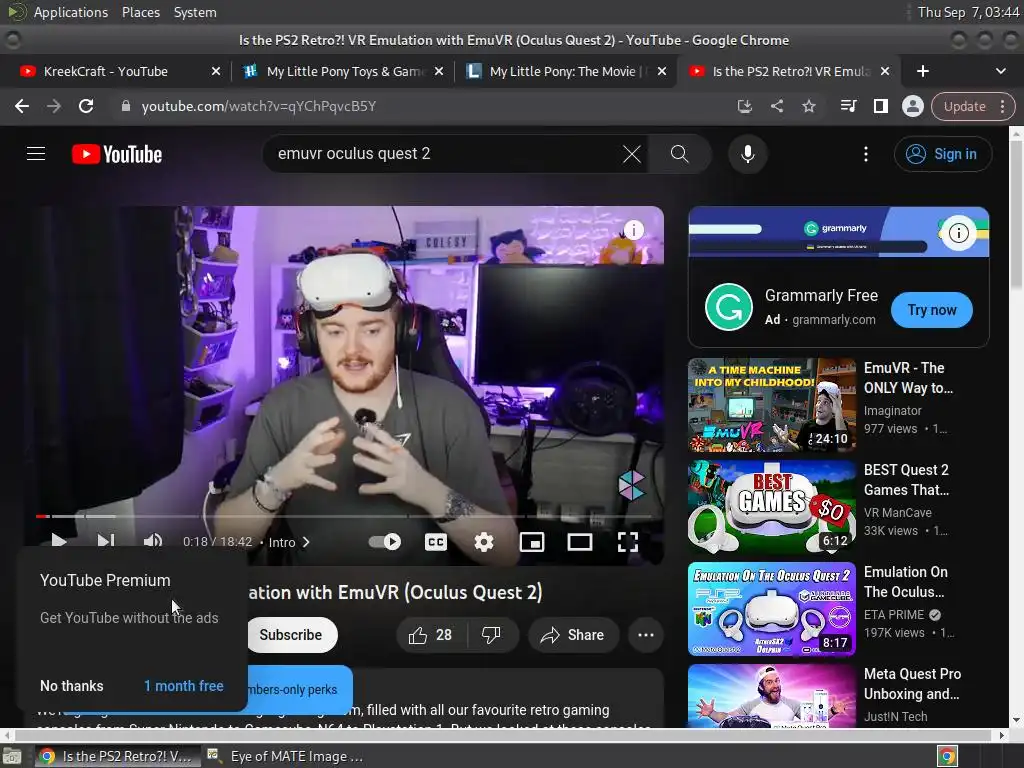Screen dimensions: 1024x768
Task: Open Meta Quest Pro Unboxing title
Action: pyautogui.click(x=912, y=684)
